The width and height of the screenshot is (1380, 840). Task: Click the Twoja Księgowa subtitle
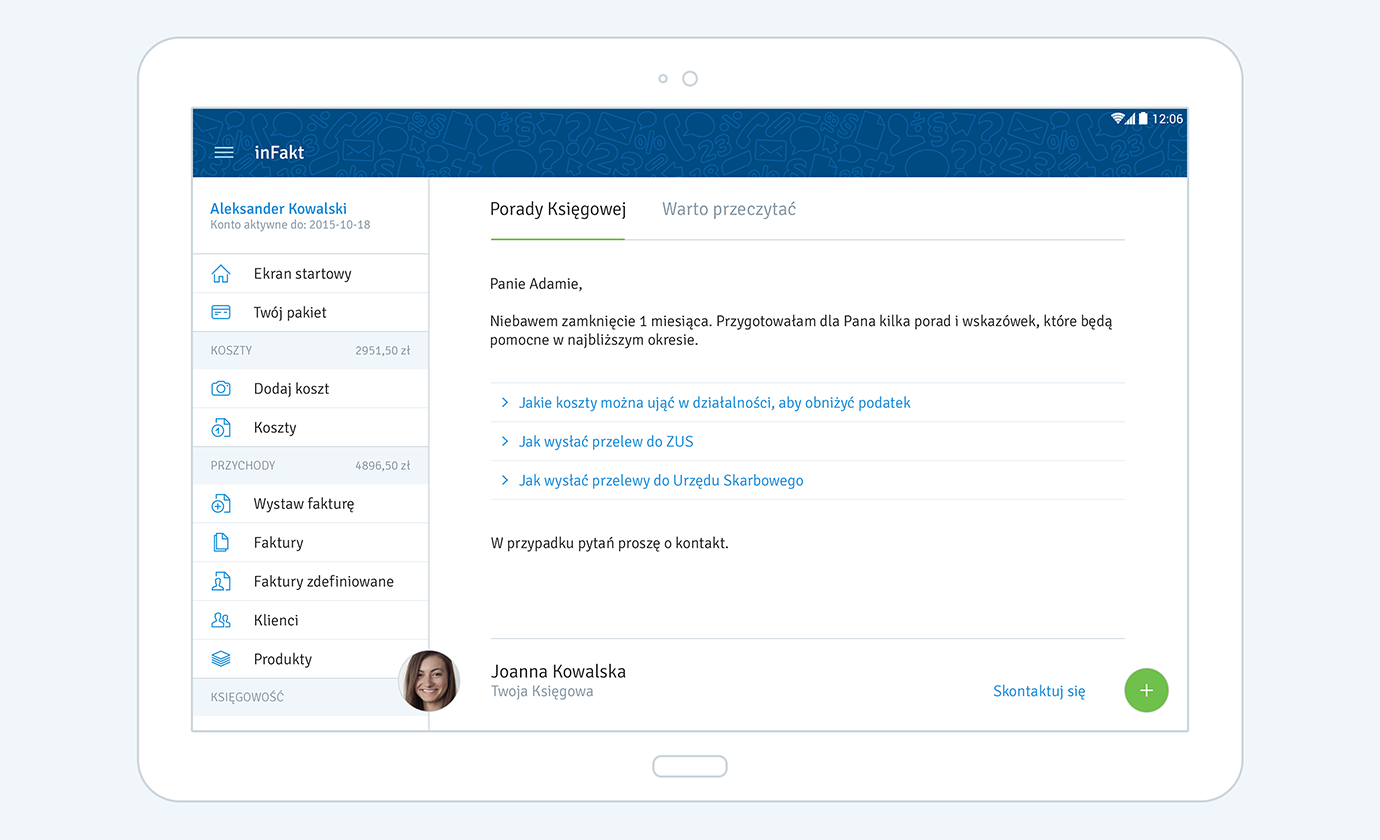542,691
